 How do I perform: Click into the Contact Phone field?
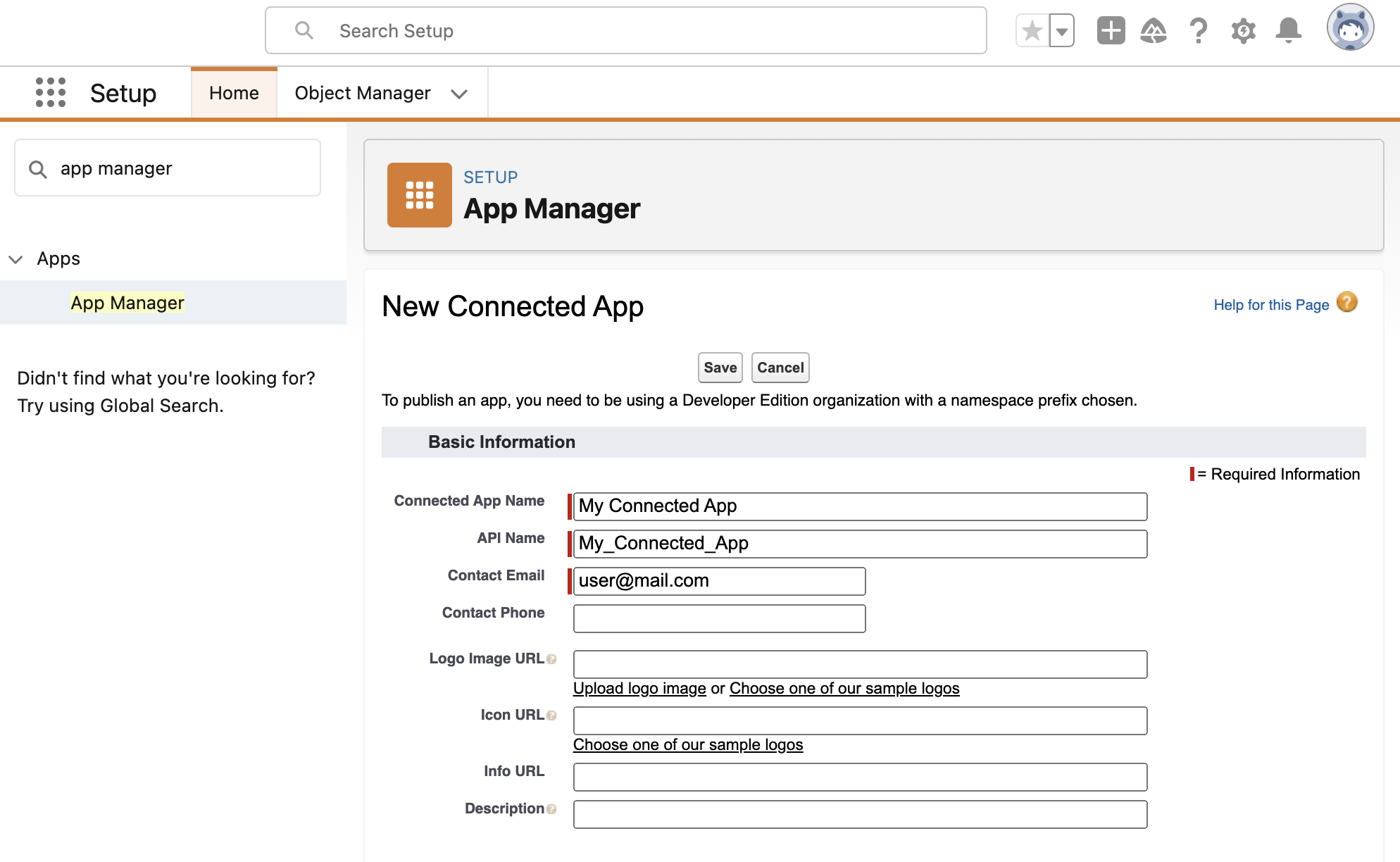point(719,618)
